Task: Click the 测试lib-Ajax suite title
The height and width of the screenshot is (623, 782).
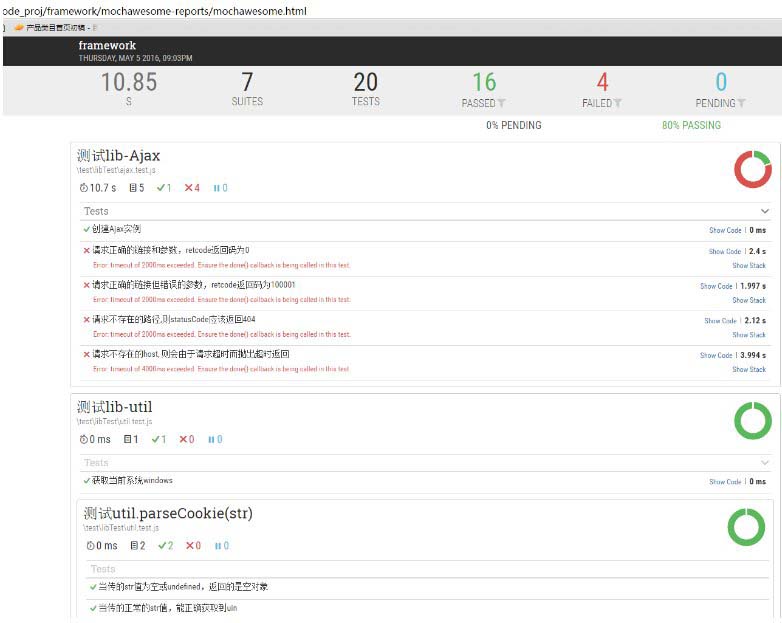Action: [x=118, y=156]
